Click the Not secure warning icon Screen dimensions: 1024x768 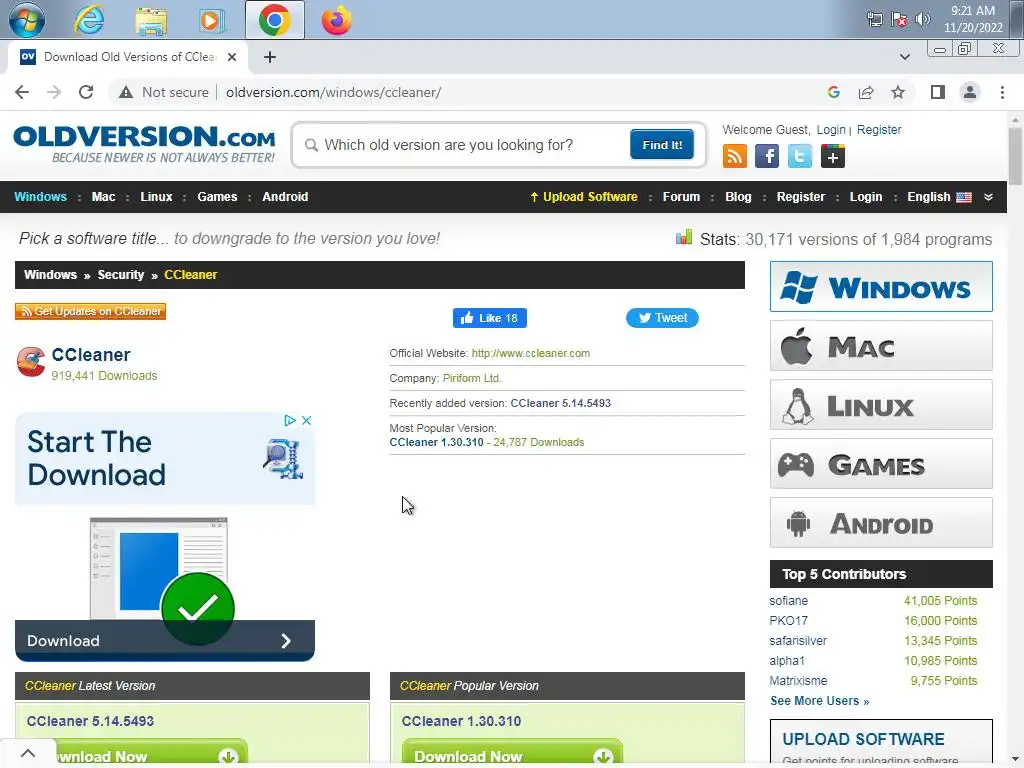[x=126, y=92]
